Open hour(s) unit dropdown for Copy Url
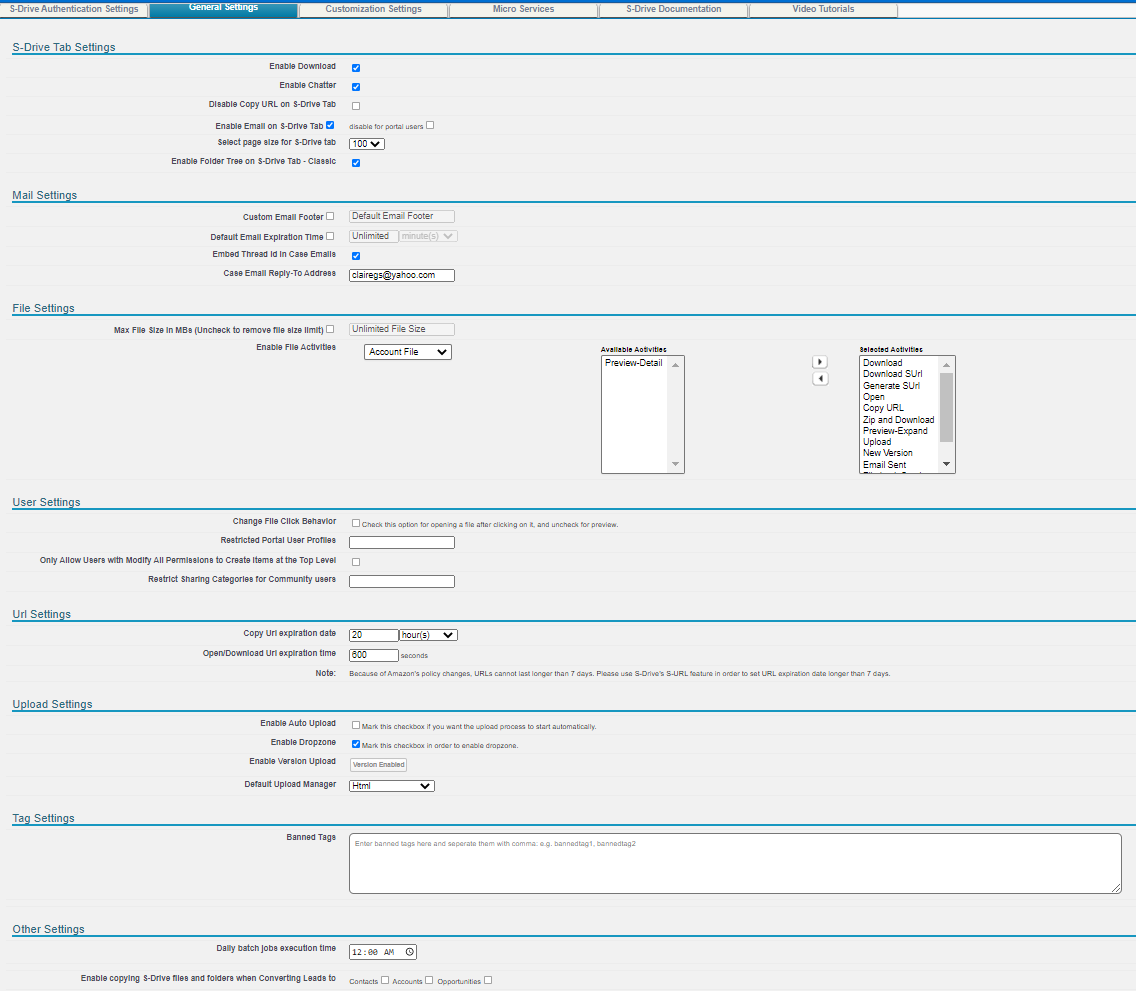The width and height of the screenshot is (1136, 991). point(428,635)
